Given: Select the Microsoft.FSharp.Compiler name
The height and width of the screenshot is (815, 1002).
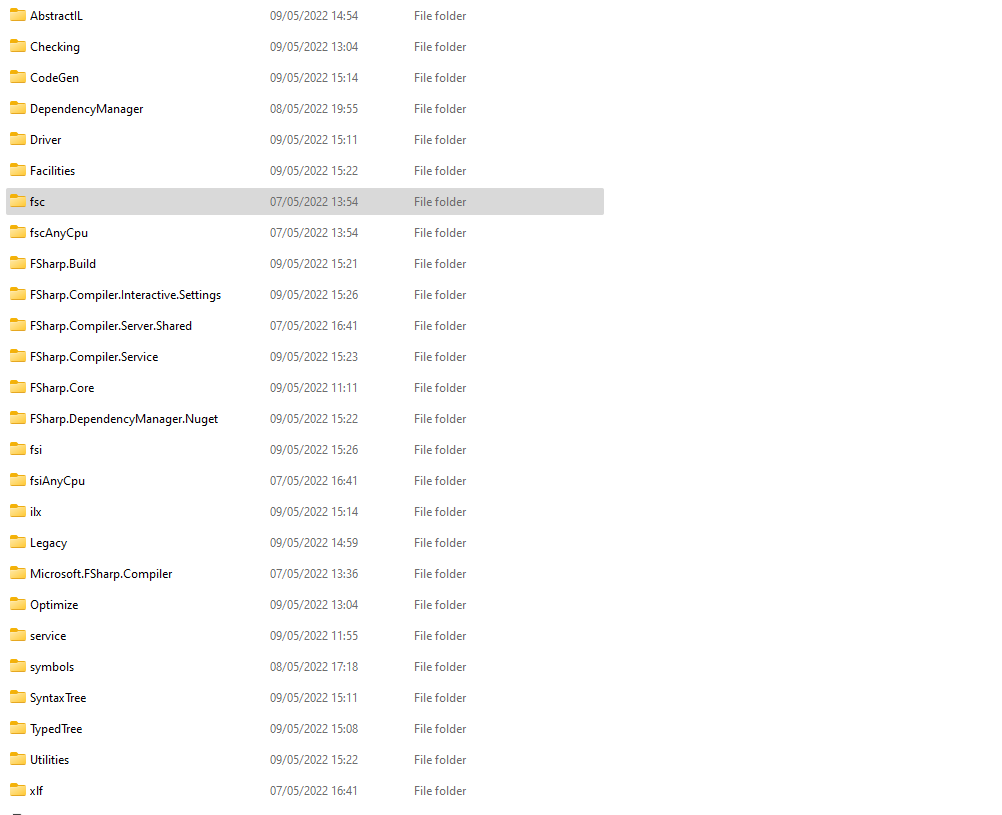Looking at the screenshot, I should coord(101,573).
